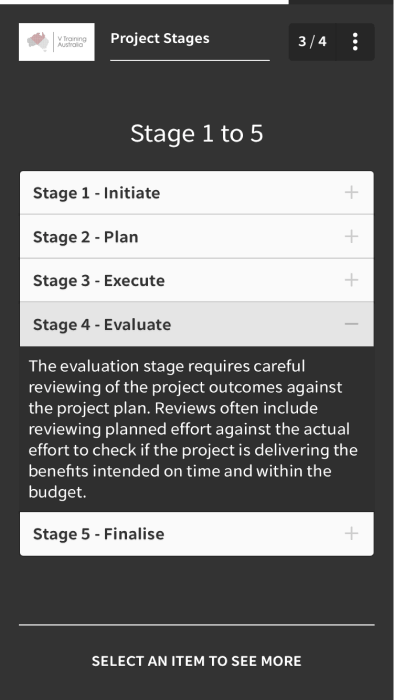Expand the Stage 5 - Finalise row

pyautogui.click(x=197, y=534)
